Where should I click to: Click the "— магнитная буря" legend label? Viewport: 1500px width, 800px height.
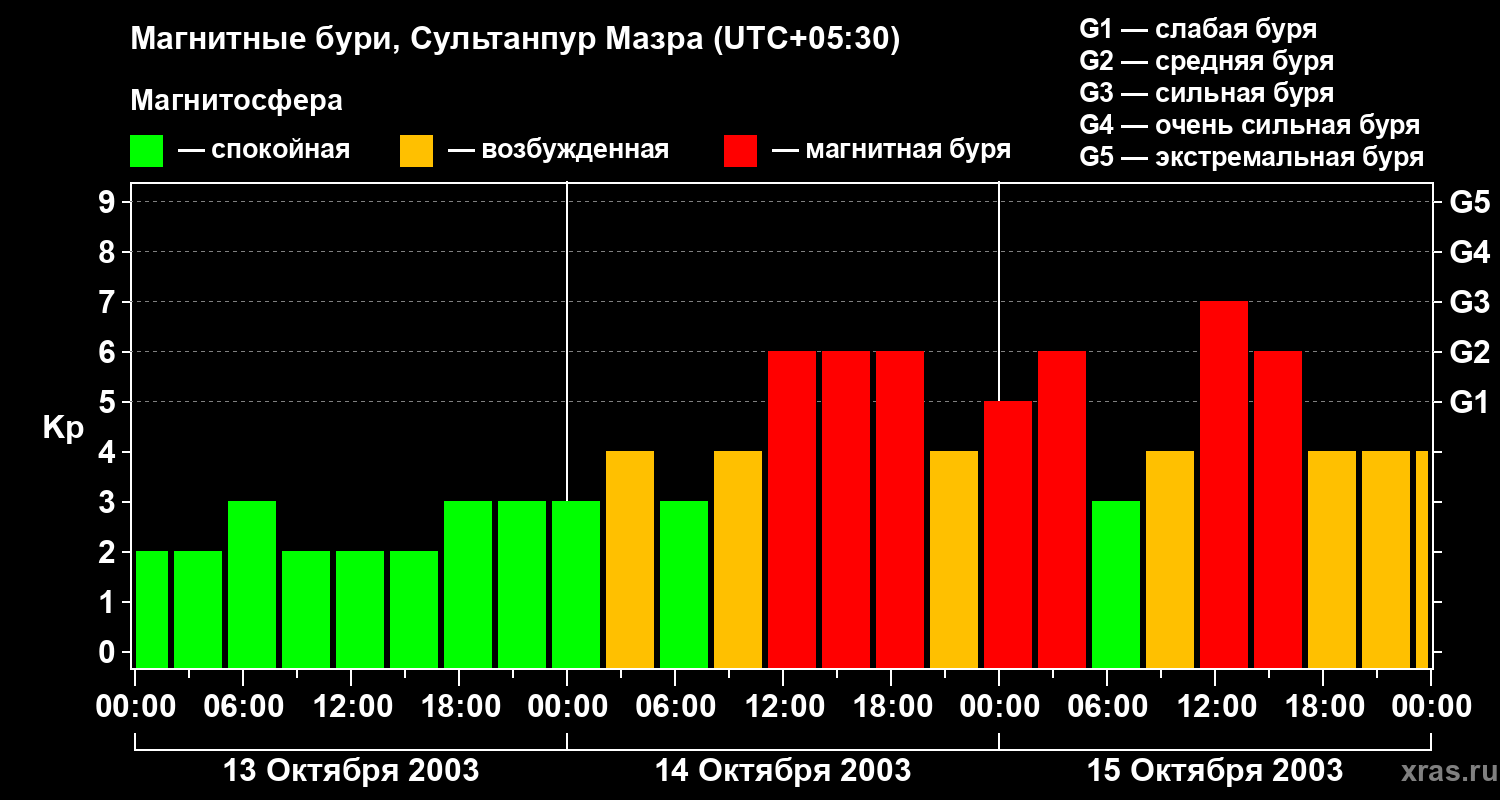[x=891, y=150]
